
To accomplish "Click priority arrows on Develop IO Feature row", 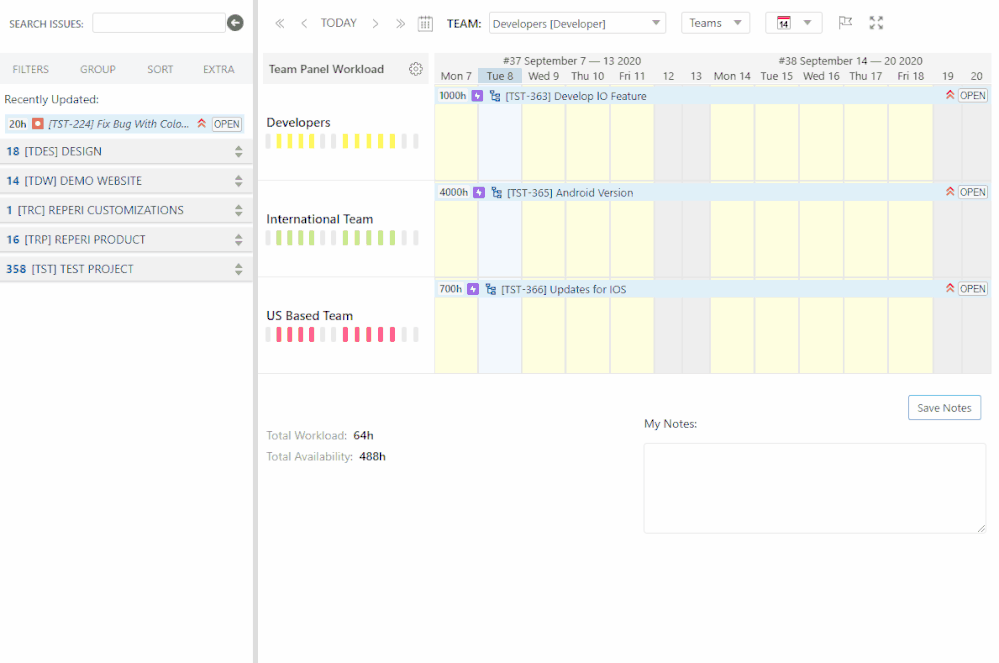I will (x=949, y=95).
